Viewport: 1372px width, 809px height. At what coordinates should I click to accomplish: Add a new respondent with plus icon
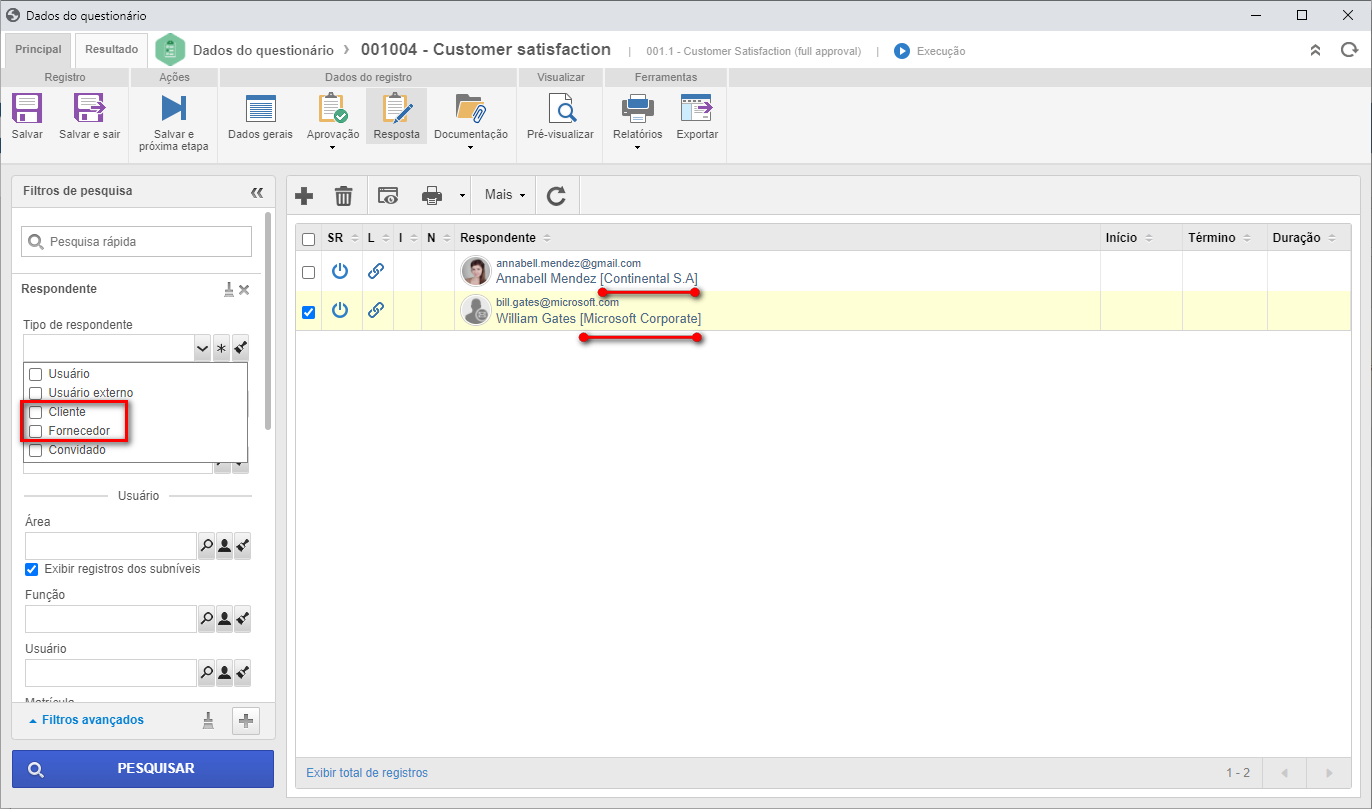pos(303,196)
